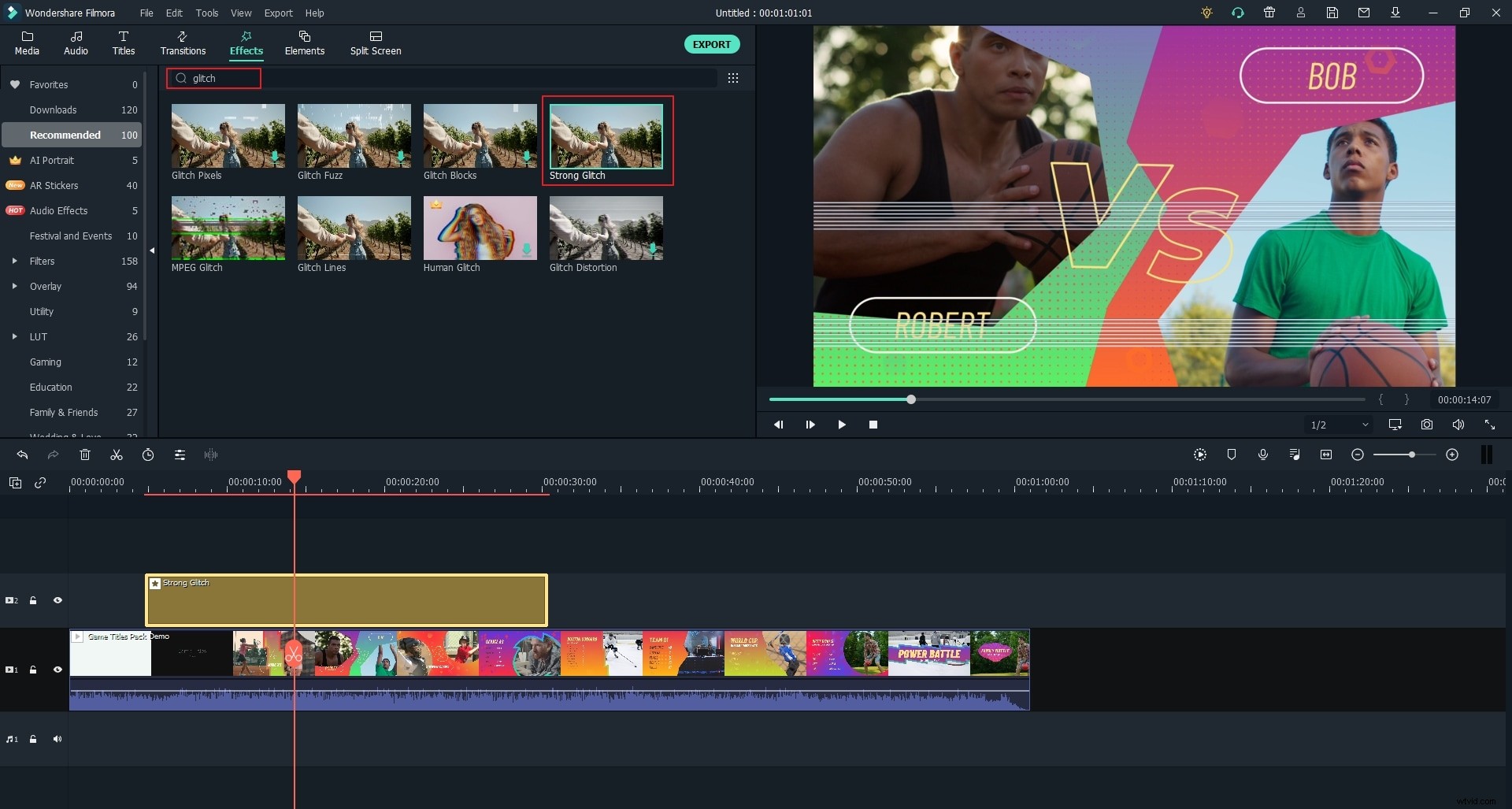Switch to the Titles panel
Screen dimensions: 1512x809
click(123, 43)
